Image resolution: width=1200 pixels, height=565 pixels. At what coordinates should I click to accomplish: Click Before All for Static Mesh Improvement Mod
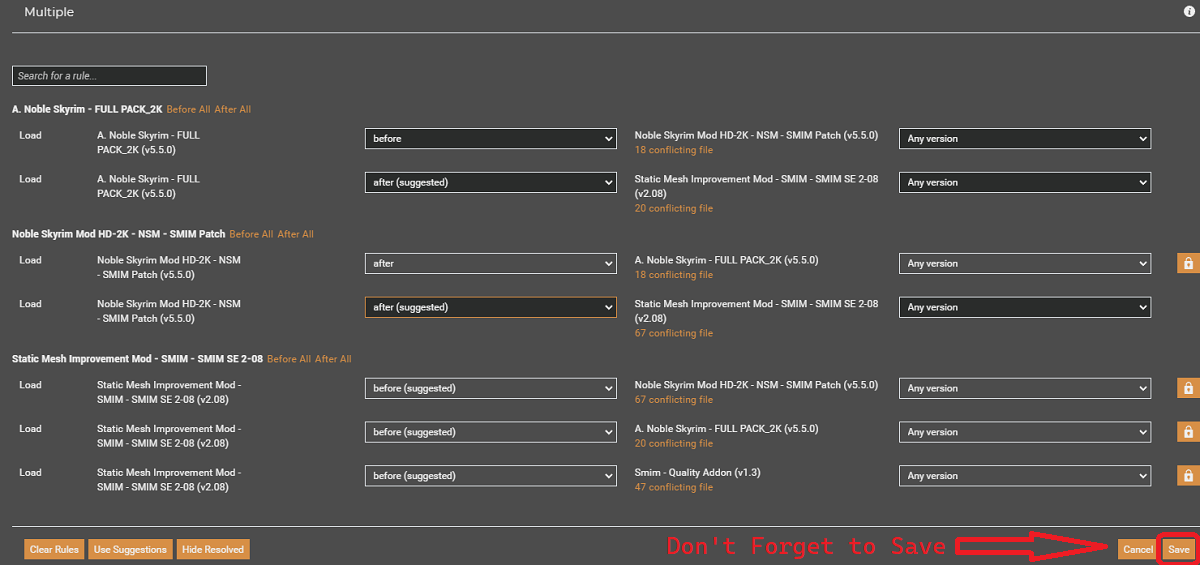(x=289, y=359)
